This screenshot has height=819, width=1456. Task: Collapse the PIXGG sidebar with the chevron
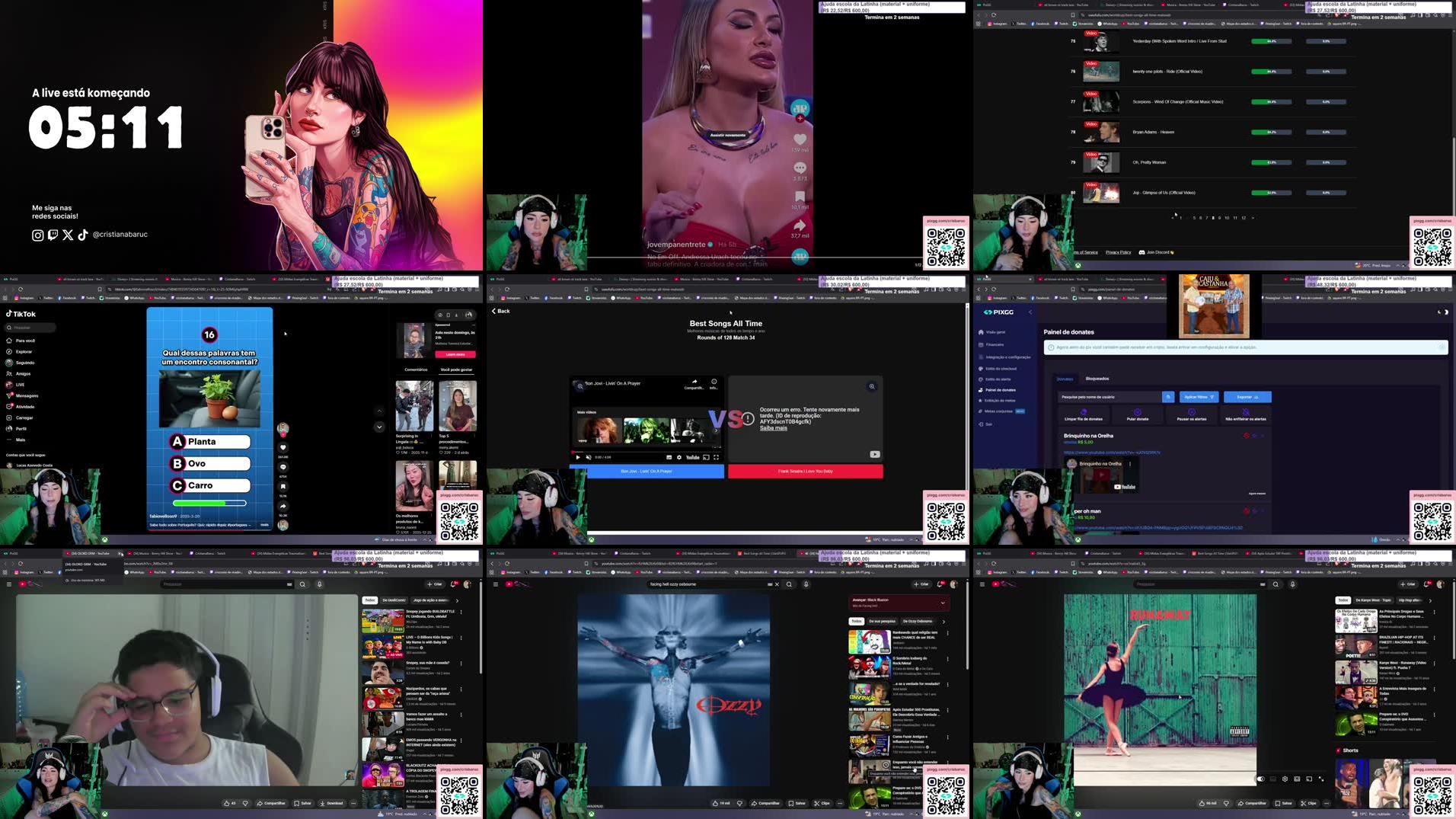click(1030, 312)
